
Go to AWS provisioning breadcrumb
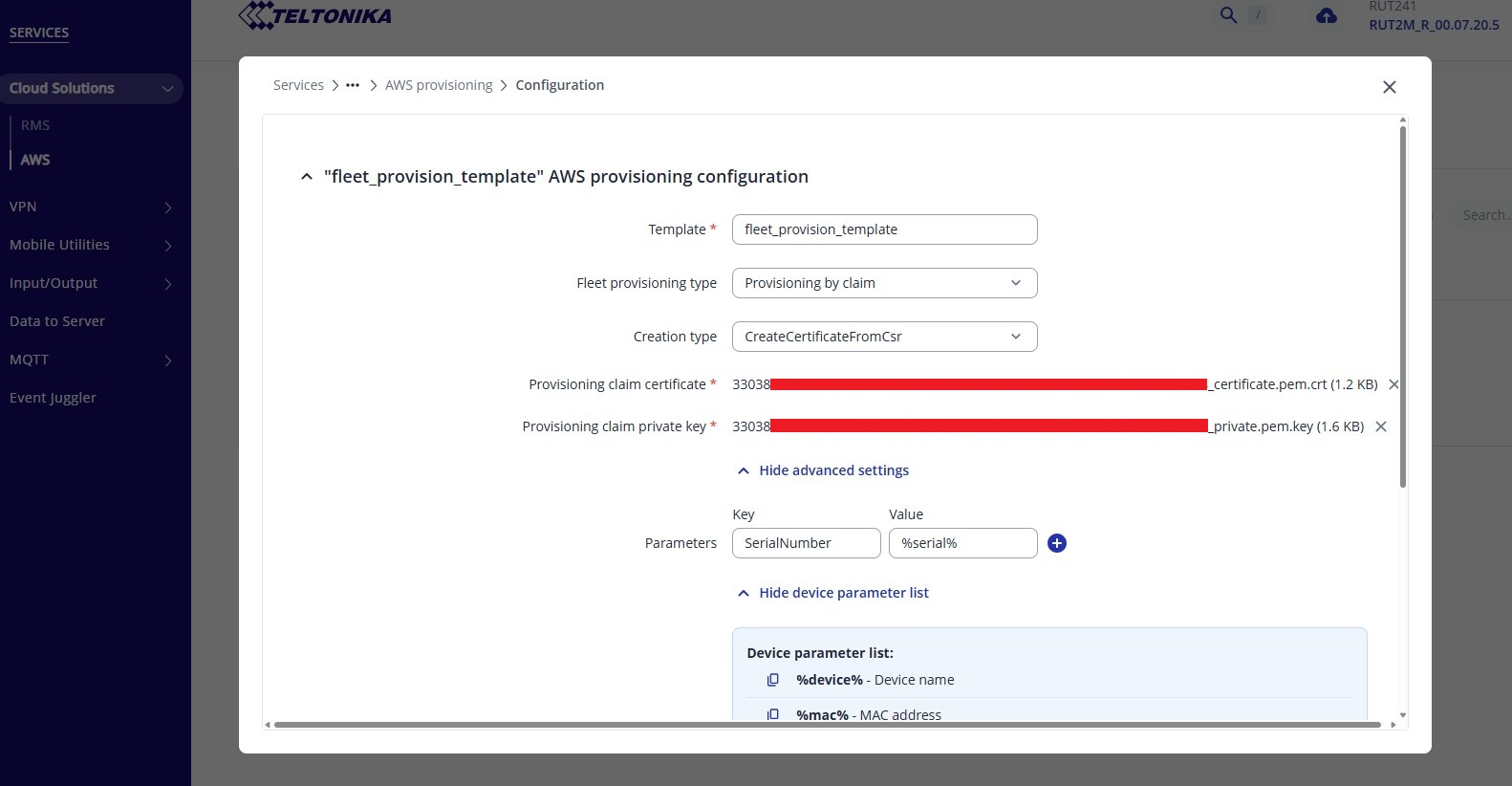point(439,85)
